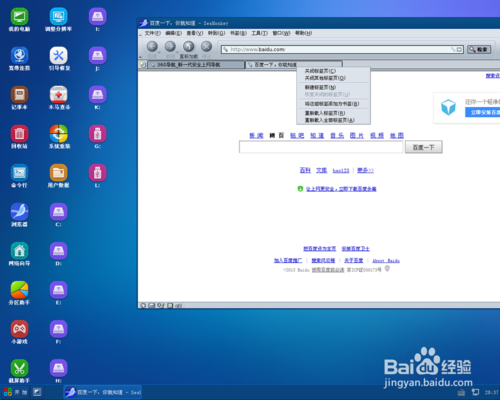Expand the Forward button history dropdown arrow
Screen dimensions: 500x400
(177, 52)
